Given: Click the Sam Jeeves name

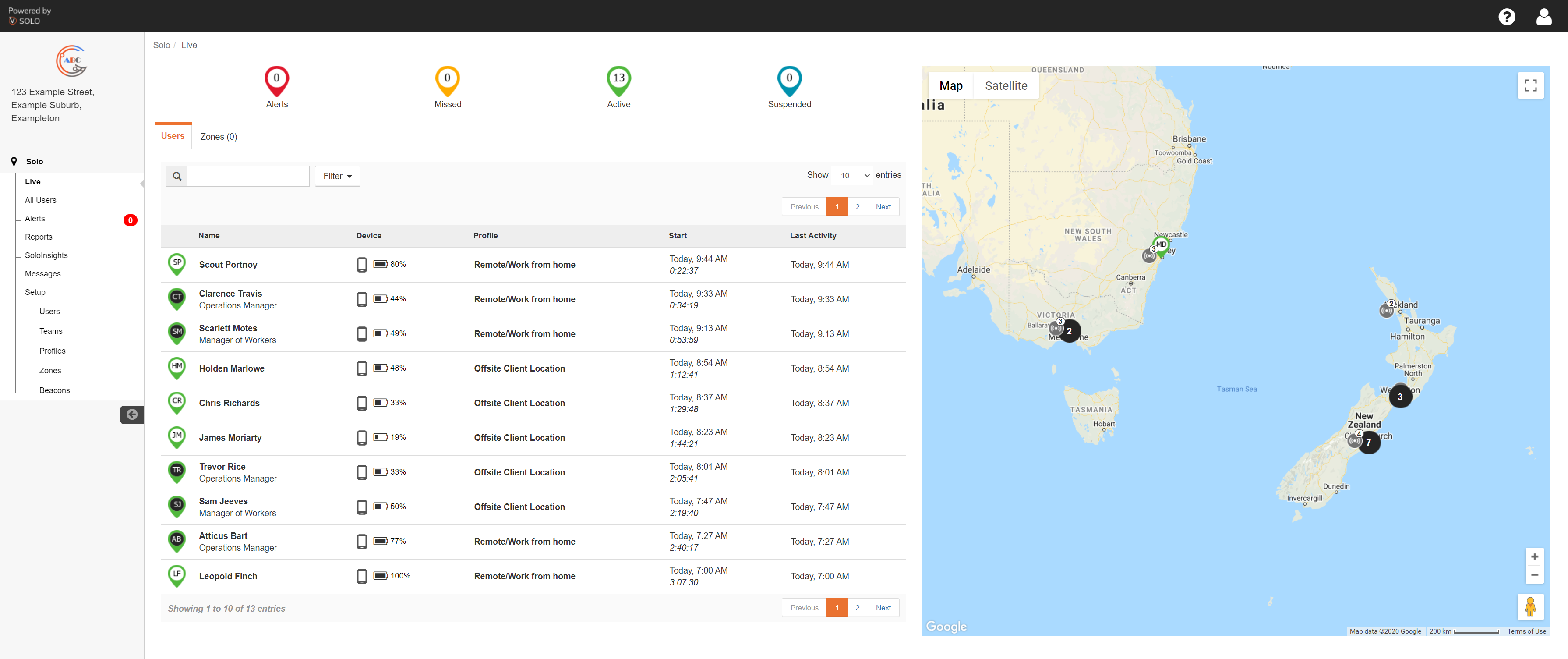Looking at the screenshot, I should click(x=223, y=501).
